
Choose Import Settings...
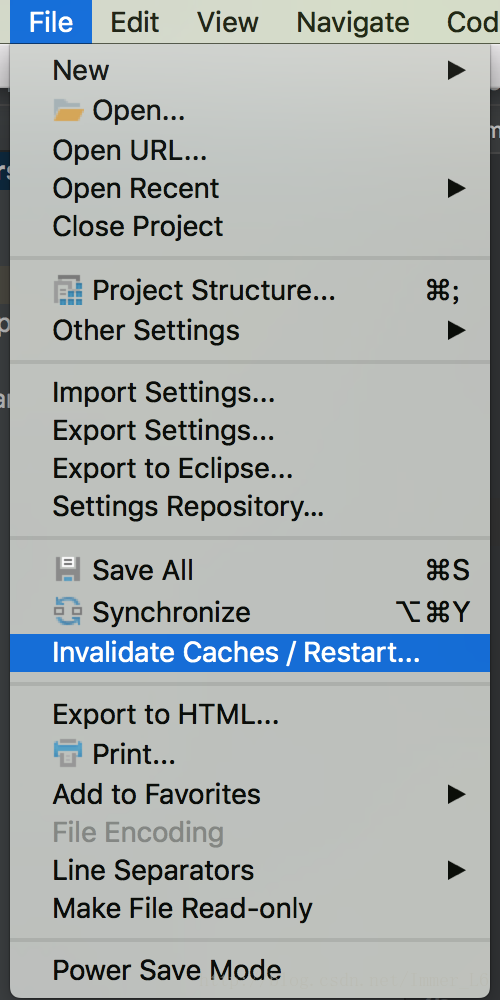click(x=250, y=392)
